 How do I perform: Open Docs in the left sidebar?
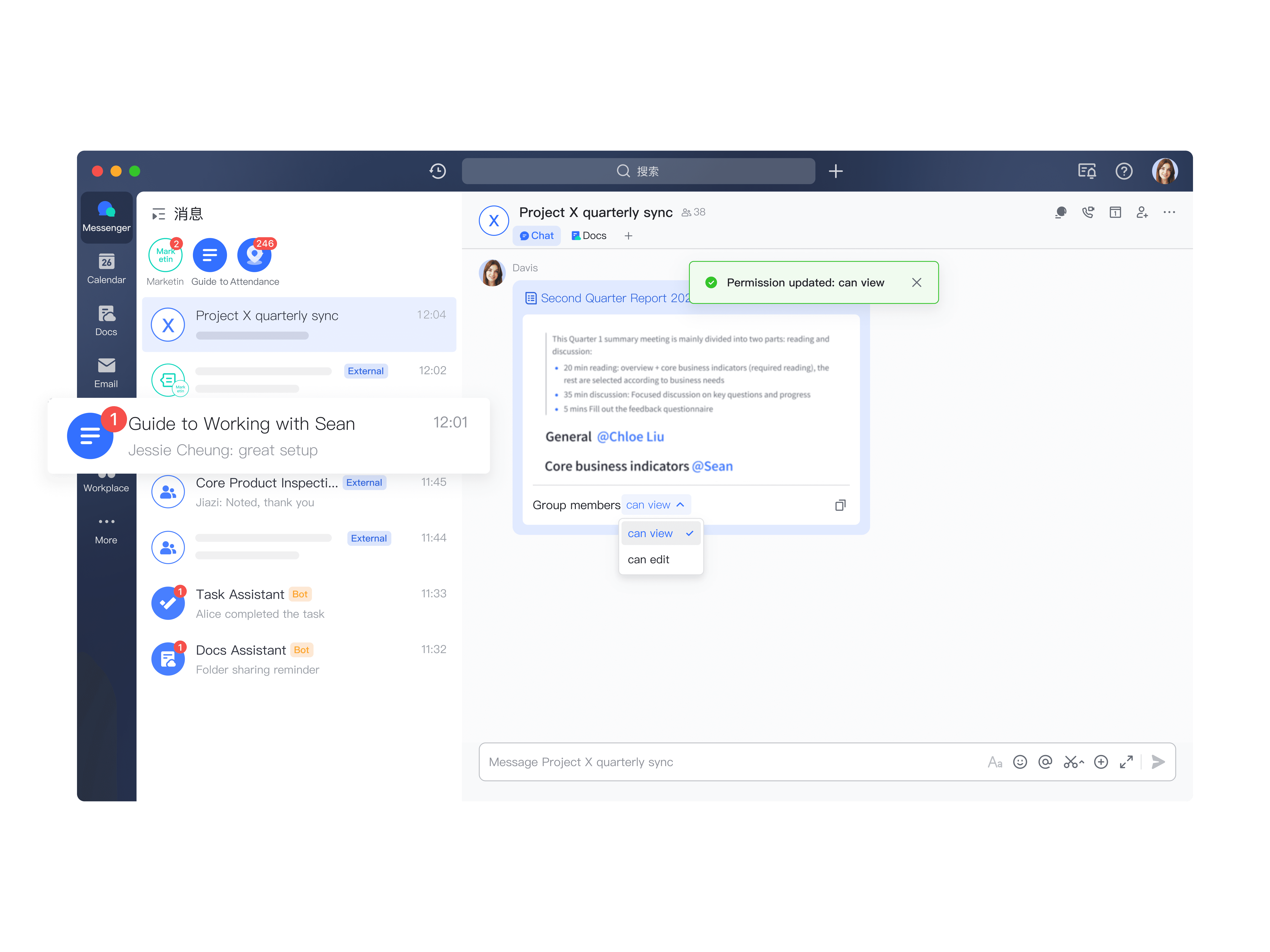(x=106, y=320)
